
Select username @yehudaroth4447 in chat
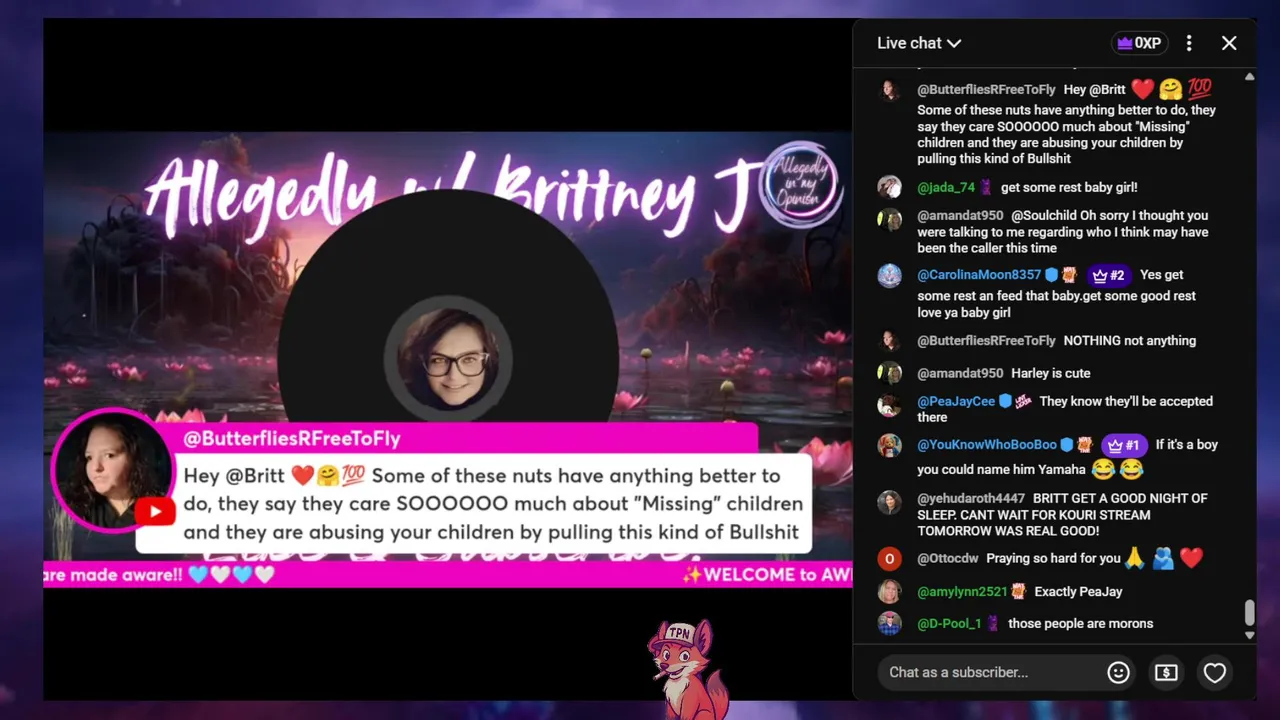coord(971,498)
